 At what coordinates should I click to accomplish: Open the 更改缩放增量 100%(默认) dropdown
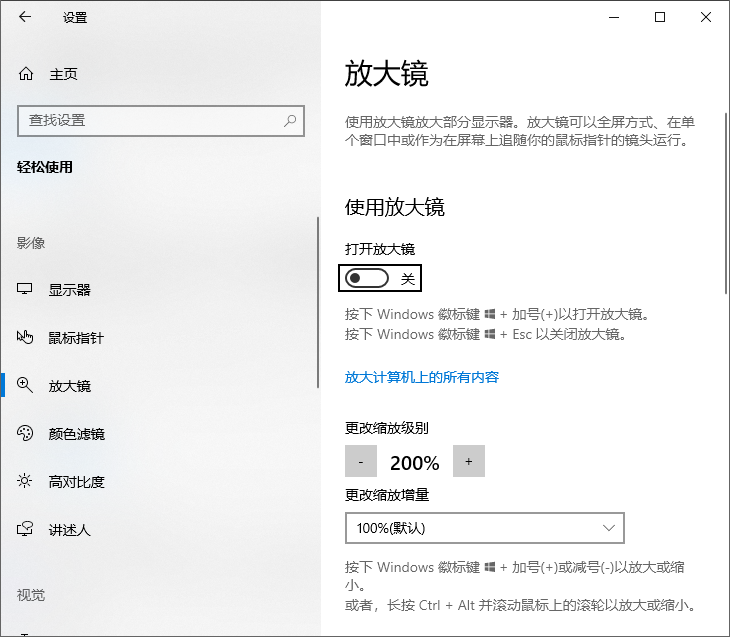(x=485, y=528)
